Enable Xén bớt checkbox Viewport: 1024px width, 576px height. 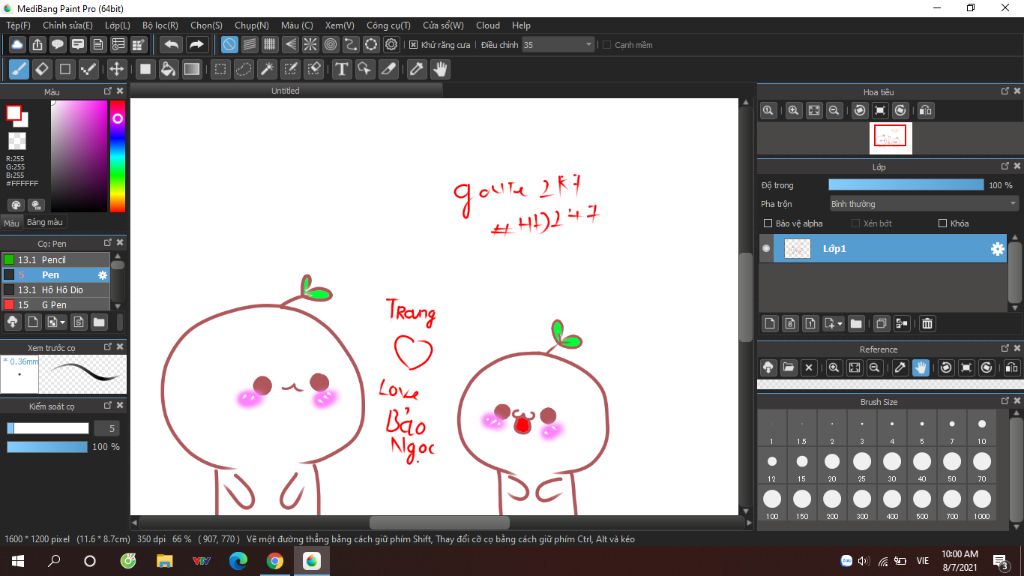click(x=856, y=223)
